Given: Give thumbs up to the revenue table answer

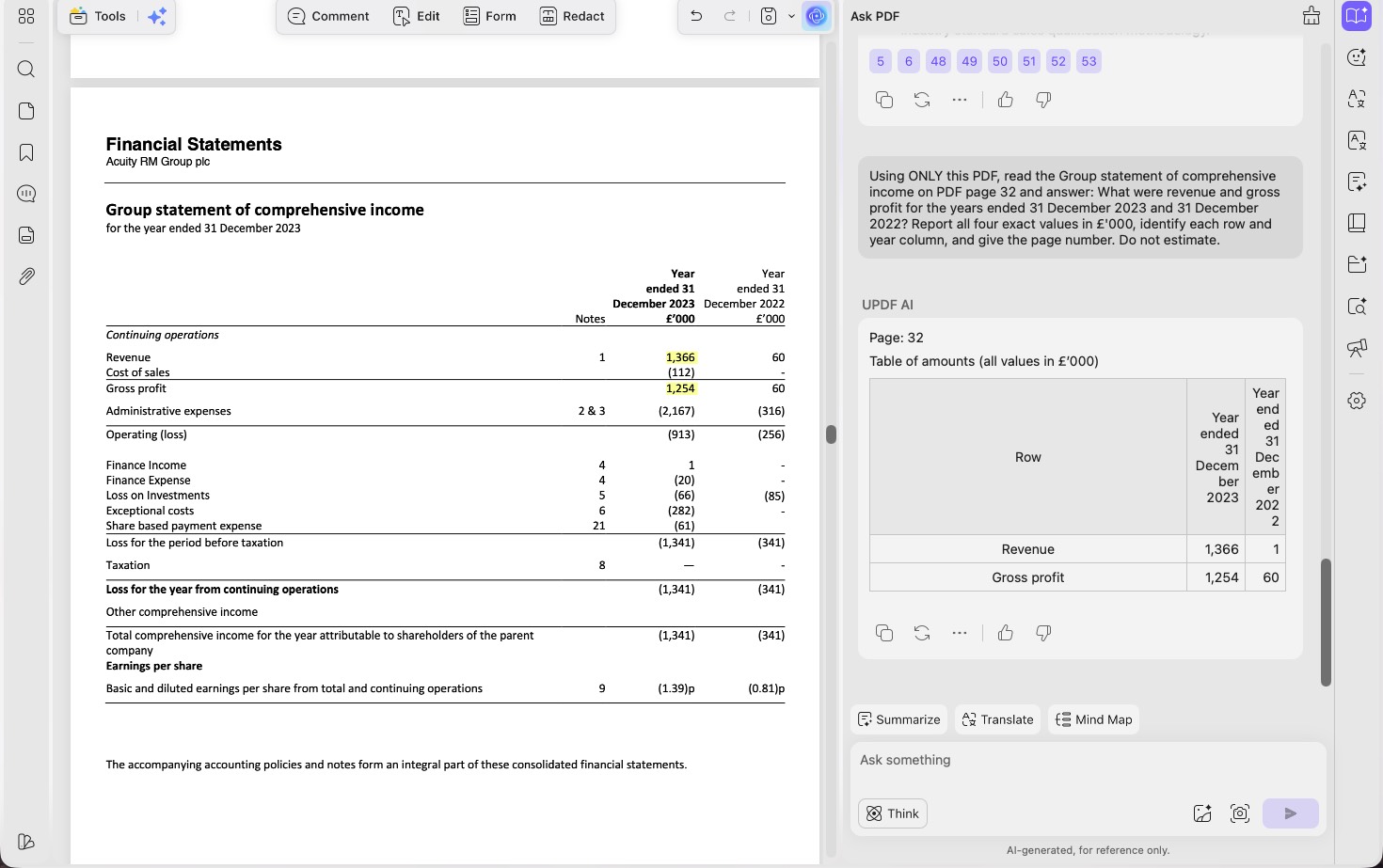Looking at the screenshot, I should (x=1006, y=633).
